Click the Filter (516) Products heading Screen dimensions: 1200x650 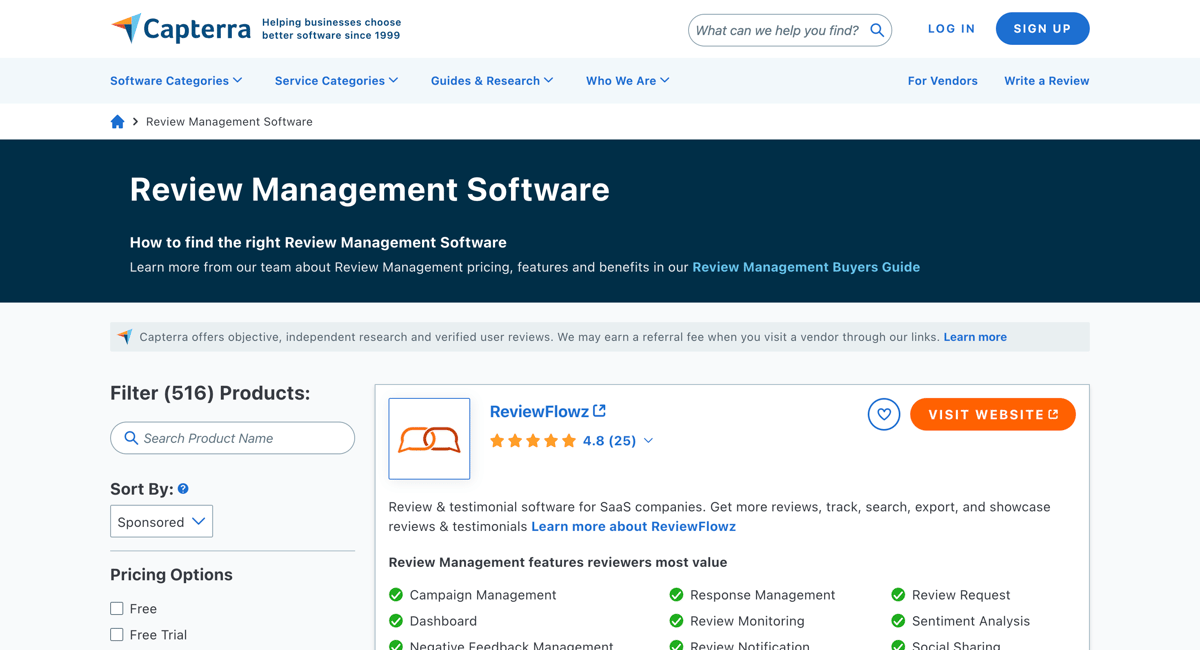(x=210, y=394)
